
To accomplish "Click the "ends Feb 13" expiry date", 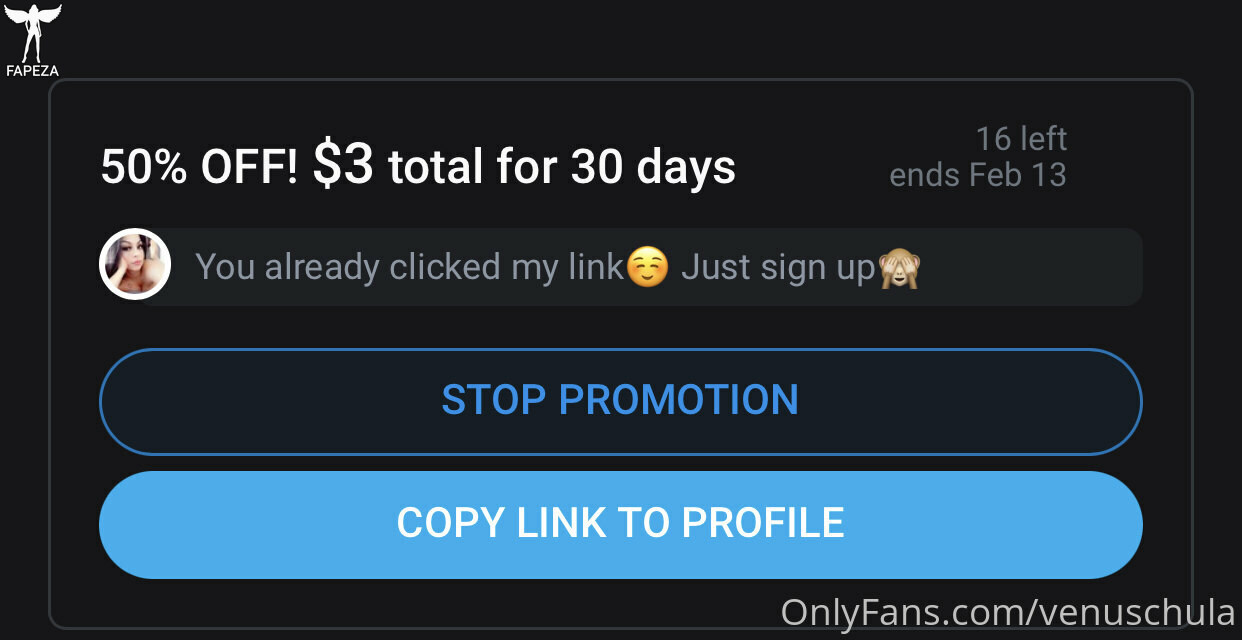I will pos(978,175).
